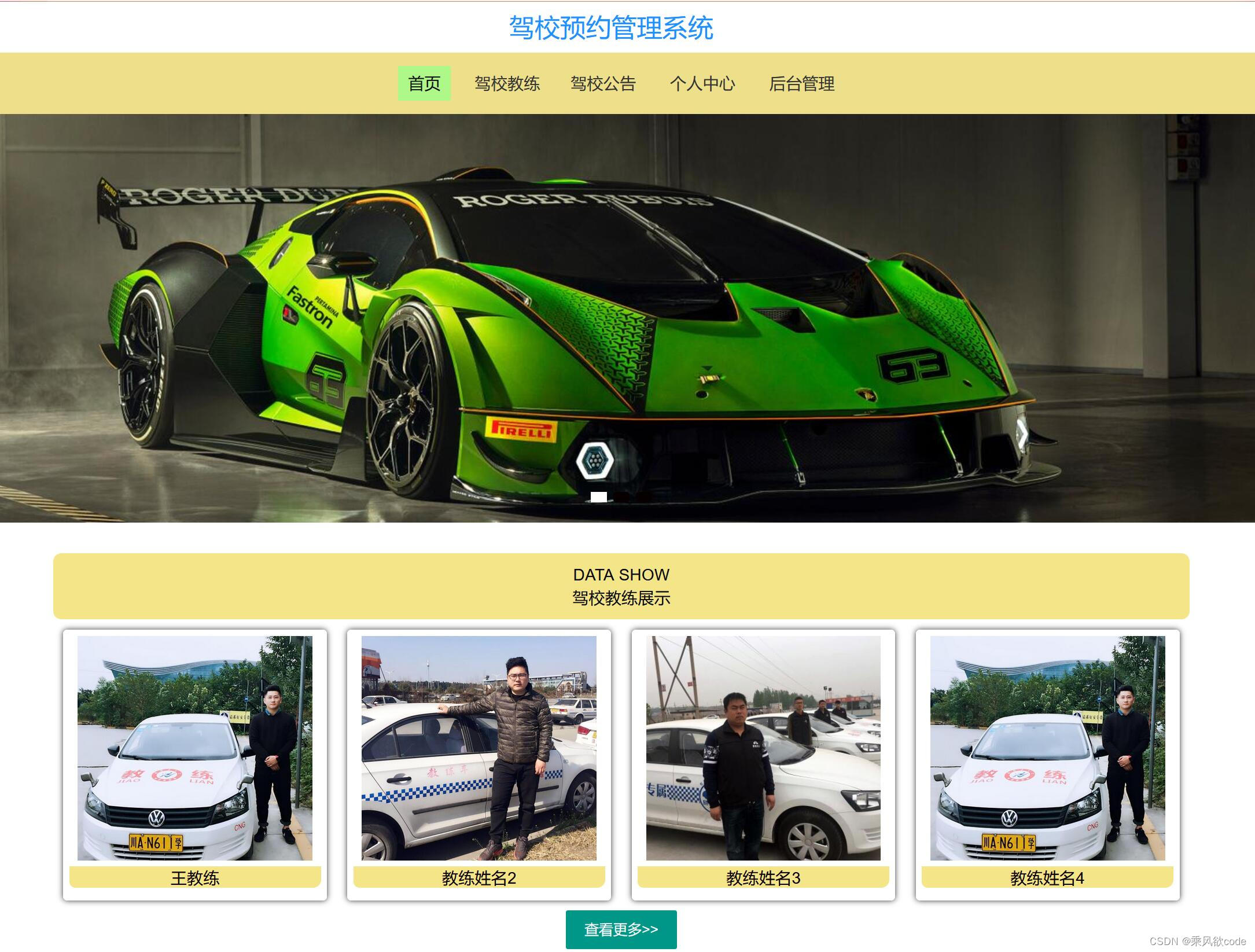Open the 驾校教练 menu item
The image size is (1255, 952).
507,83
